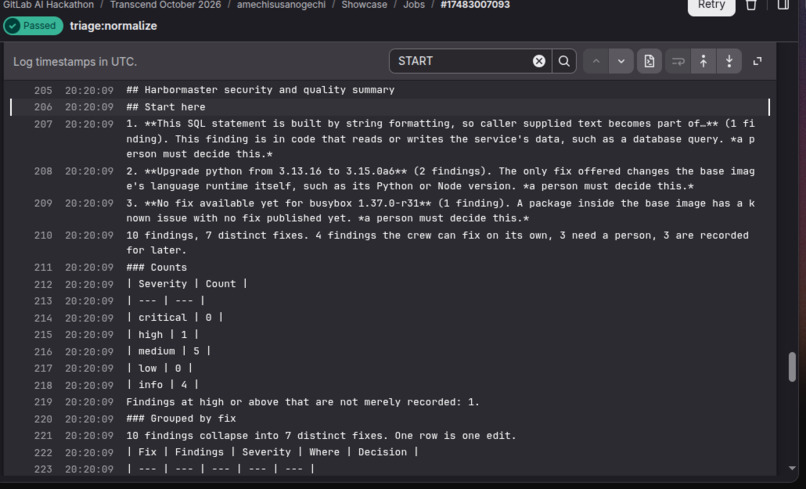Select log line number 205
The width and height of the screenshot is (806, 489).
pyautogui.click(x=43, y=90)
